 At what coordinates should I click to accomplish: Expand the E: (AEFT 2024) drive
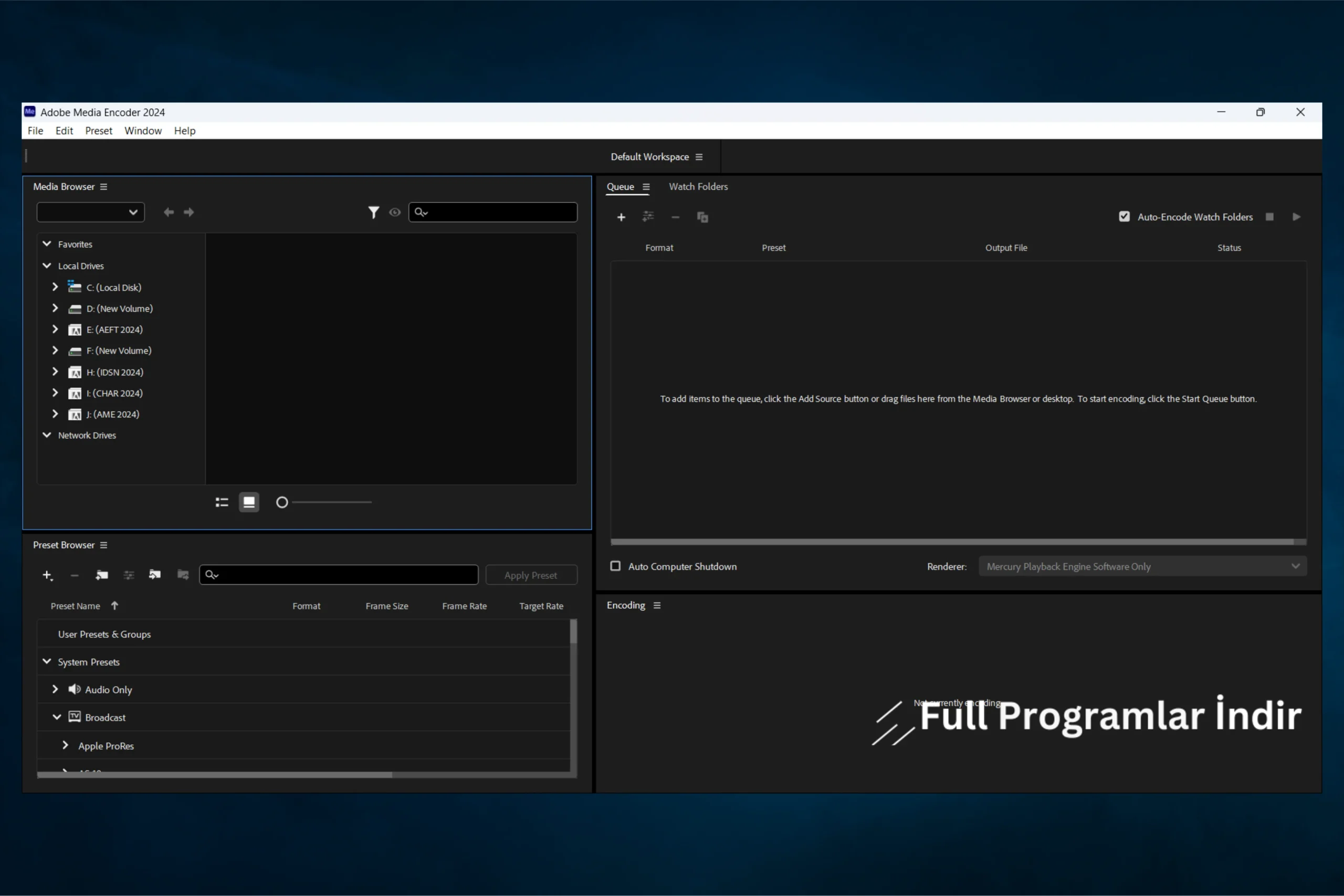tap(55, 329)
